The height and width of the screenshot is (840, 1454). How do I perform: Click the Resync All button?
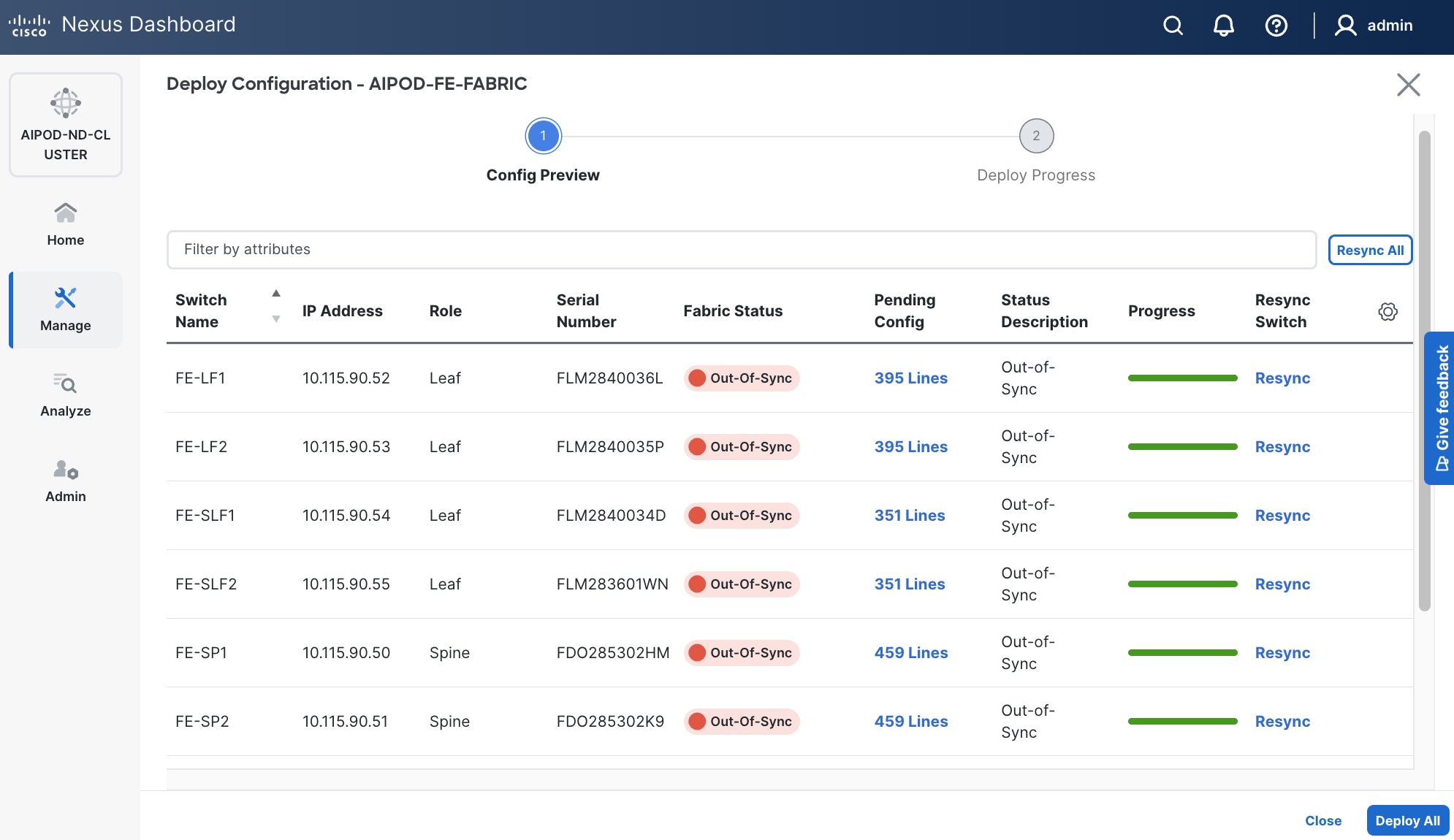click(1370, 250)
